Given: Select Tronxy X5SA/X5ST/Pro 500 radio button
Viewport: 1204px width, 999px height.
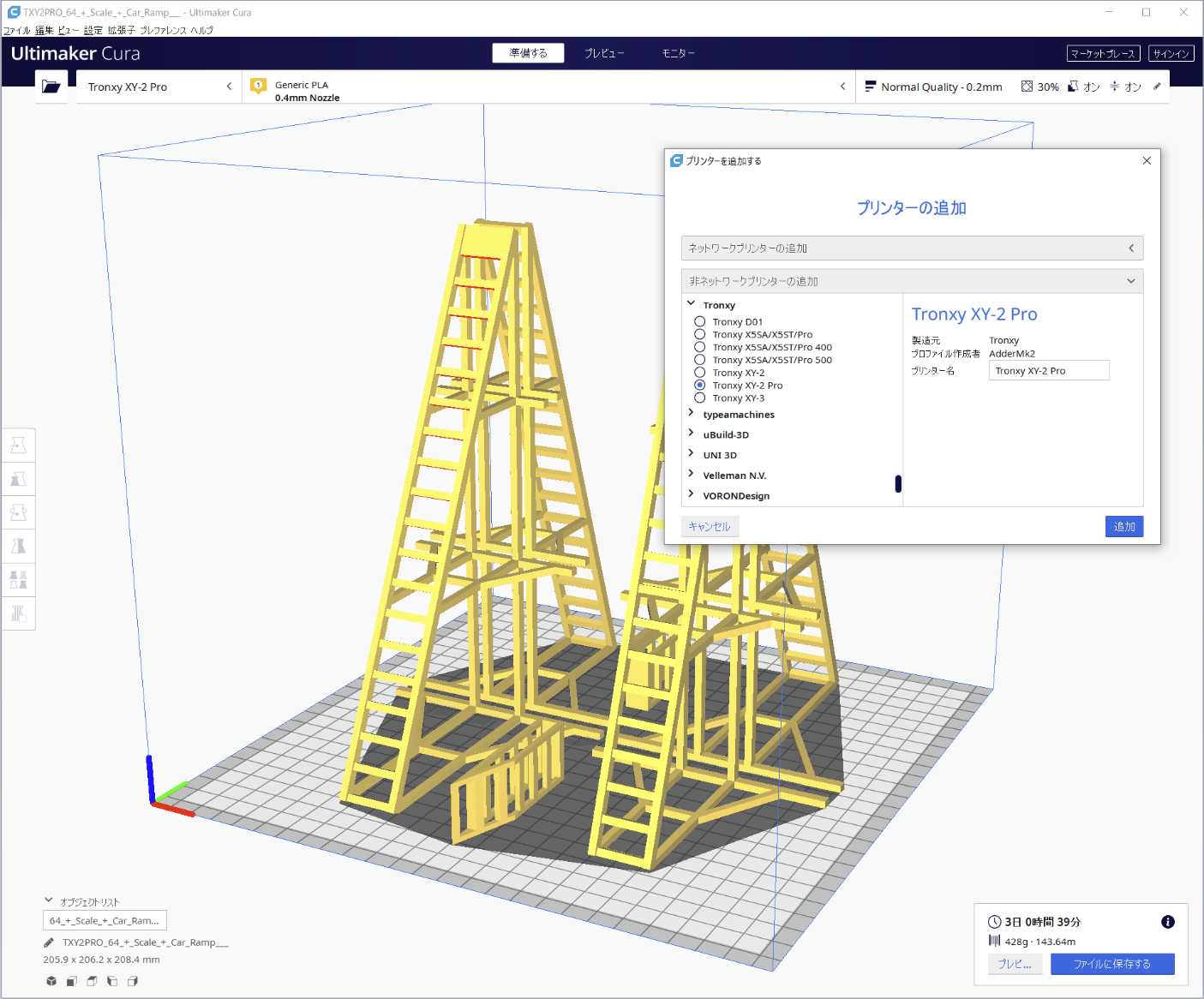Looking at the screenshot, I should 700,360.
